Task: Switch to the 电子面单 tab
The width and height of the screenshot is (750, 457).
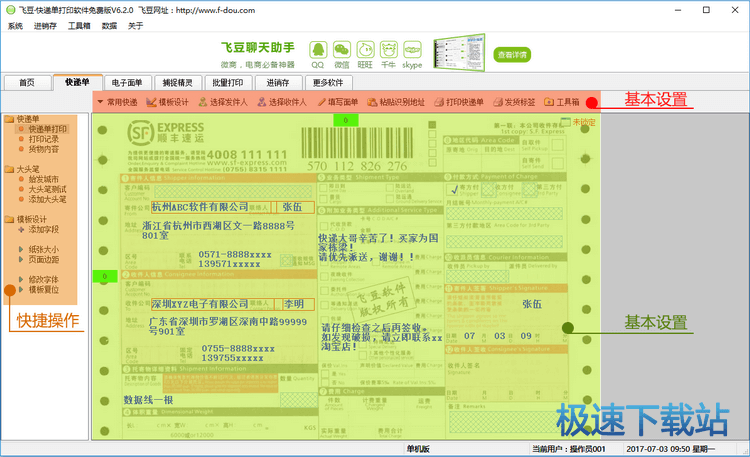Action: (x=127, y=83)
